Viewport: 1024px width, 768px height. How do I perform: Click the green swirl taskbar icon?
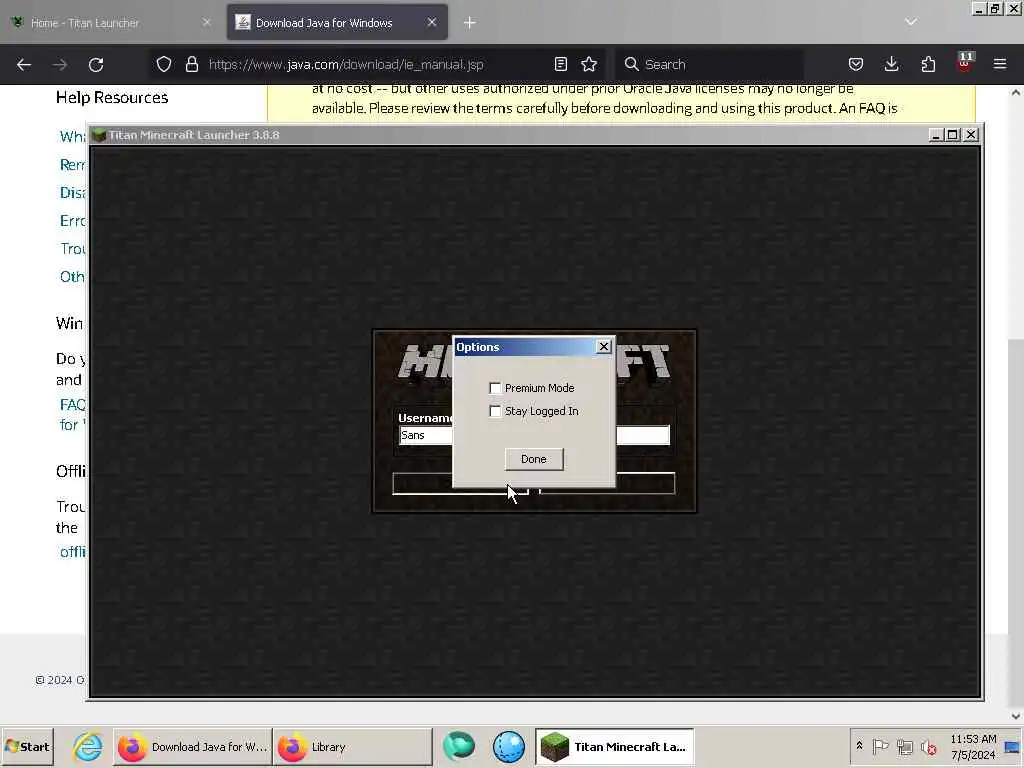(x=459, y=746)
